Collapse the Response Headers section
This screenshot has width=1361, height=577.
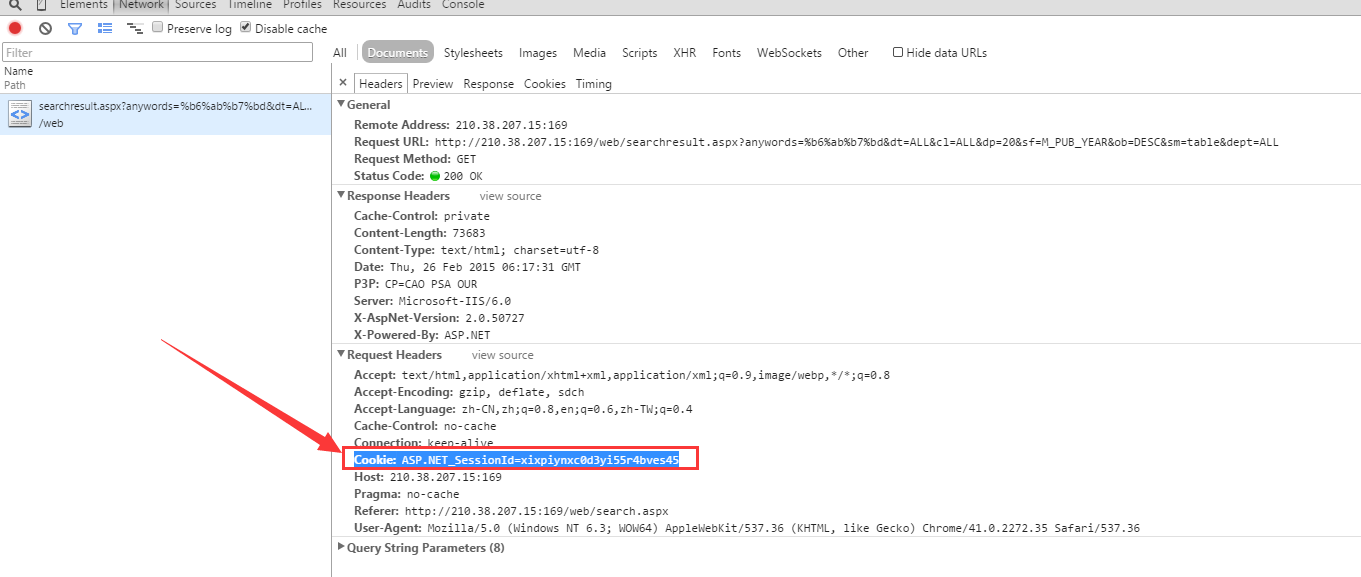(341, 195)
